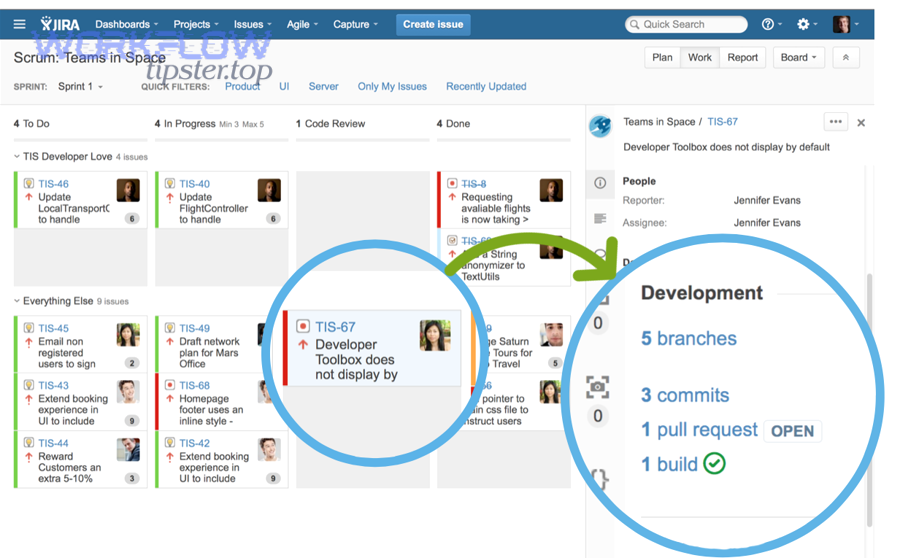This screenshot has height=558, width=900.
Task: Open the 1 pull request link
Action: 699,429
